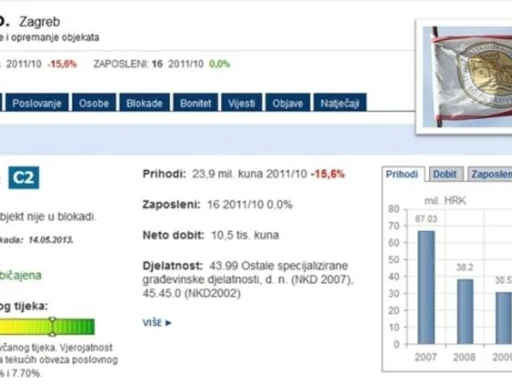Click the 67.03 value label on chart
Screen dimensions: 512x384
click(x=426, y=219)
